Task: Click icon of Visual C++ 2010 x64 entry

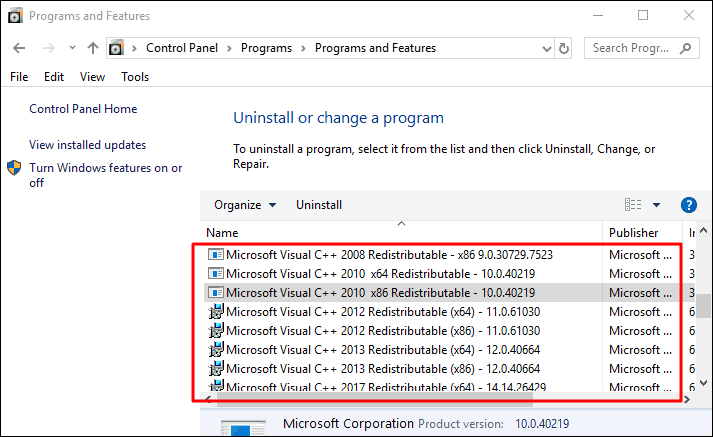Action: (216, 273)
